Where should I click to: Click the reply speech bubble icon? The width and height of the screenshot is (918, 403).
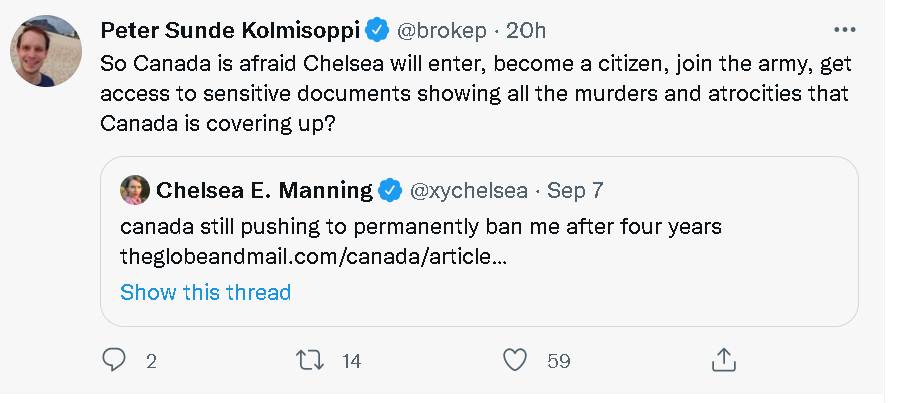pyautogui.click(x=116, y=360)
